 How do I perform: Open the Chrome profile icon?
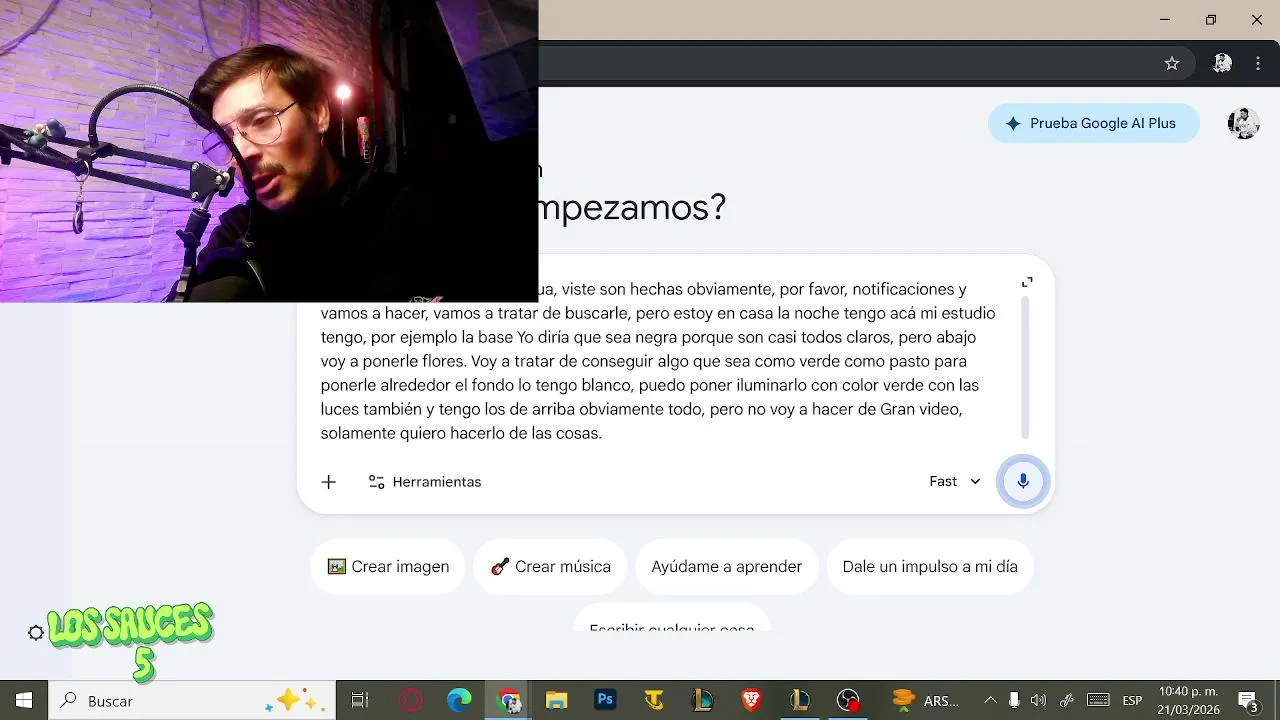pos(1222,63)
